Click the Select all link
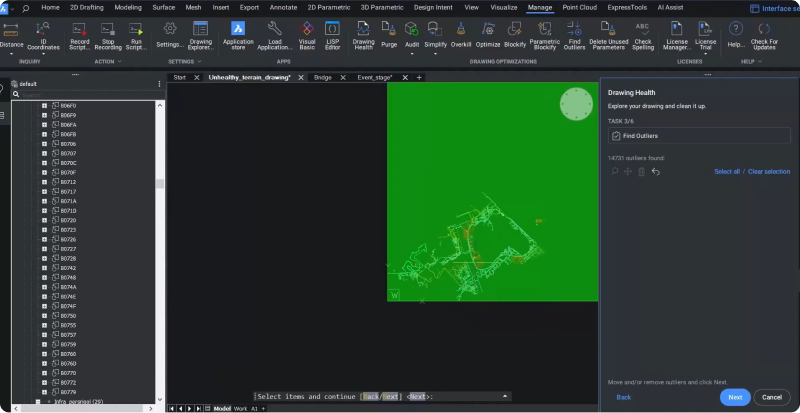The height and width of the screenshot is (413, 800). pos(726,172)
